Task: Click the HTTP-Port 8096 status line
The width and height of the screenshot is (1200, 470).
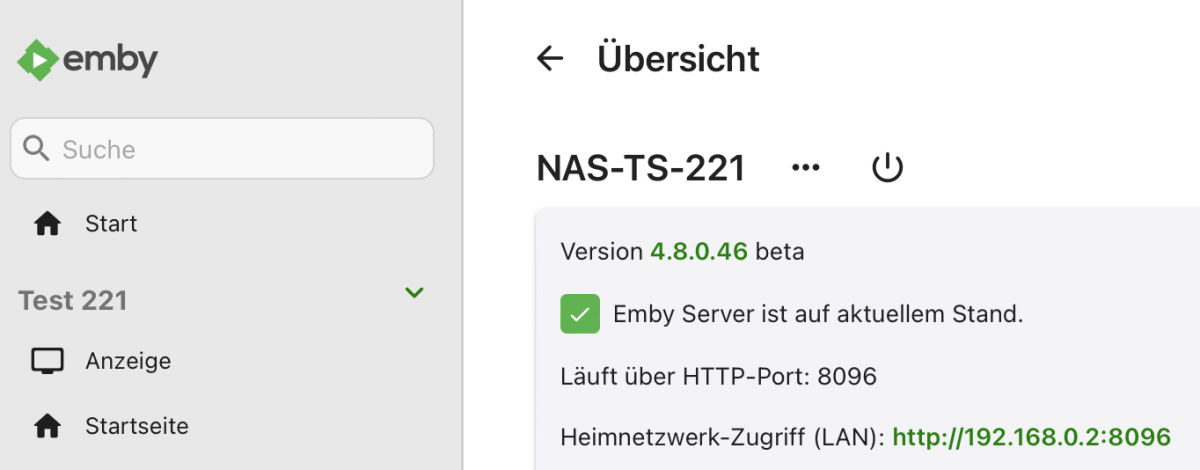Action: 718,377
